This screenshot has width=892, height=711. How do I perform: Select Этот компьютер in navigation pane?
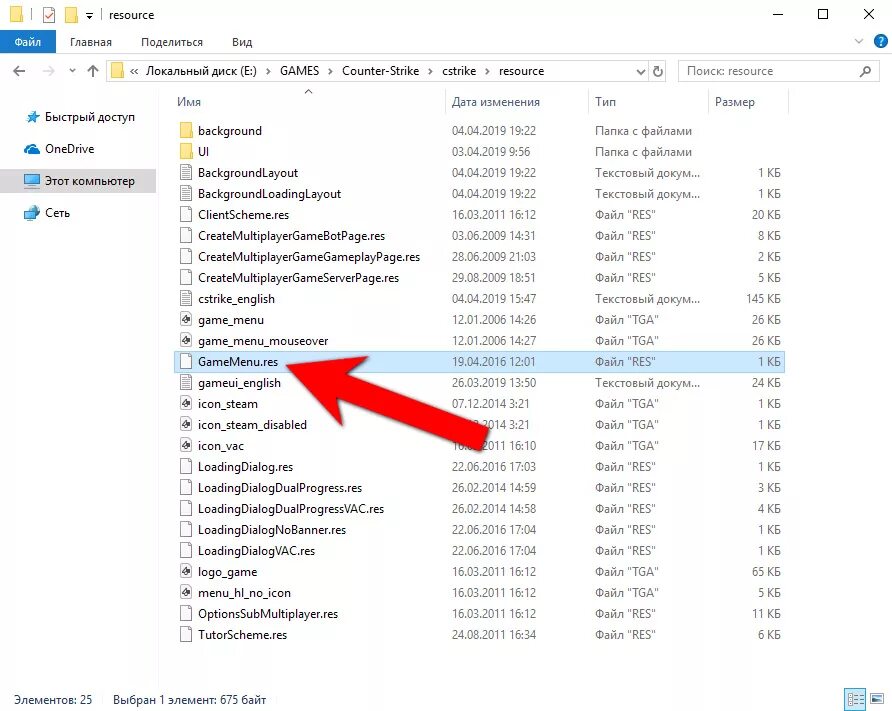(x=80, y=181)
